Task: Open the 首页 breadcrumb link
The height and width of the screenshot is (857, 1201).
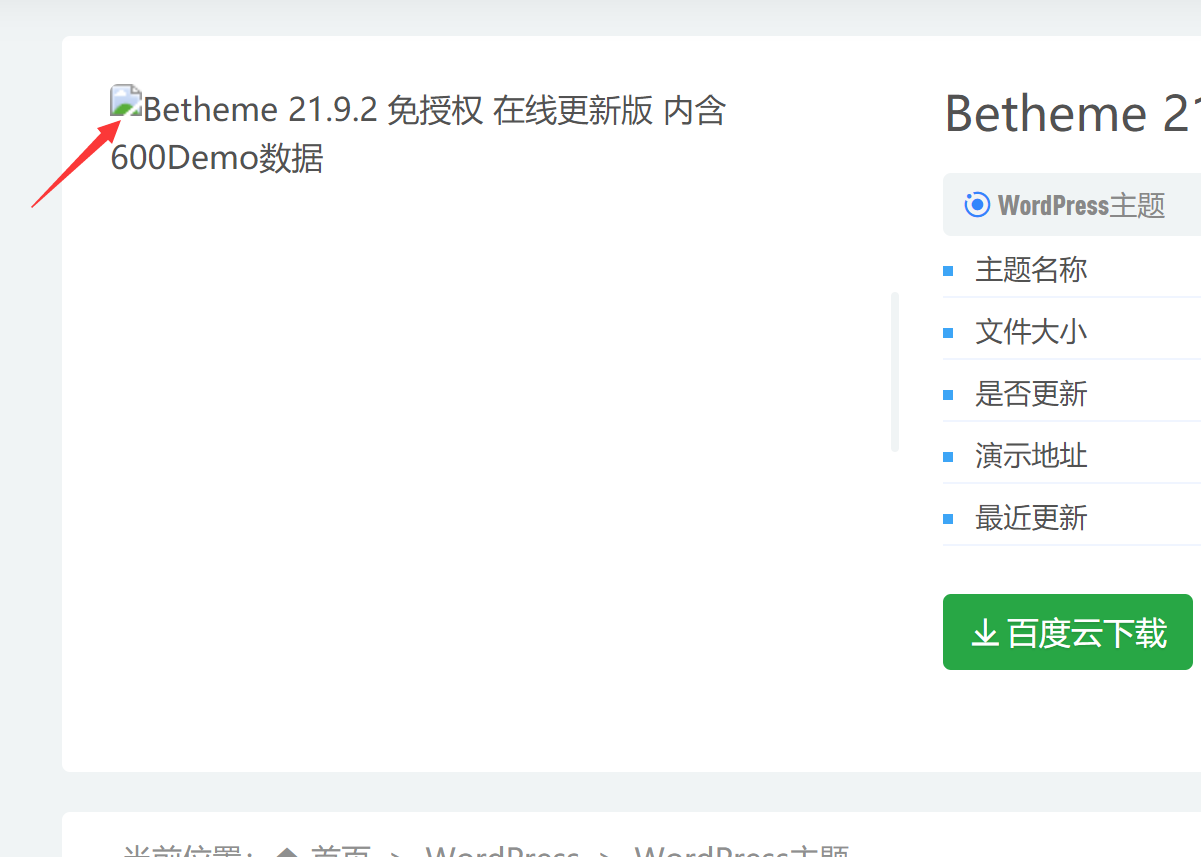Action: [339, 852]
